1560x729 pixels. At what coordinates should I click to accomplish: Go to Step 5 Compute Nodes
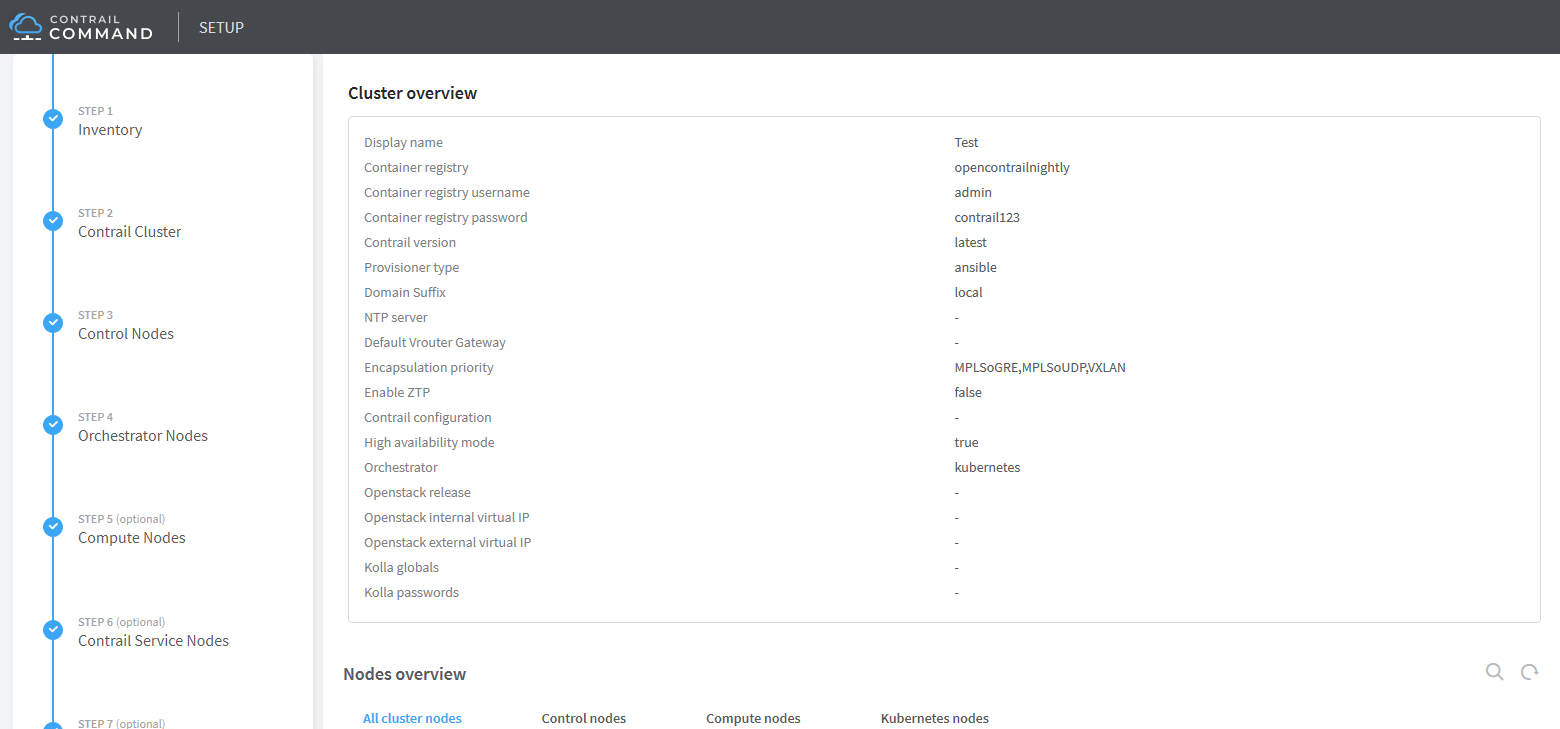tap(132, 538)
